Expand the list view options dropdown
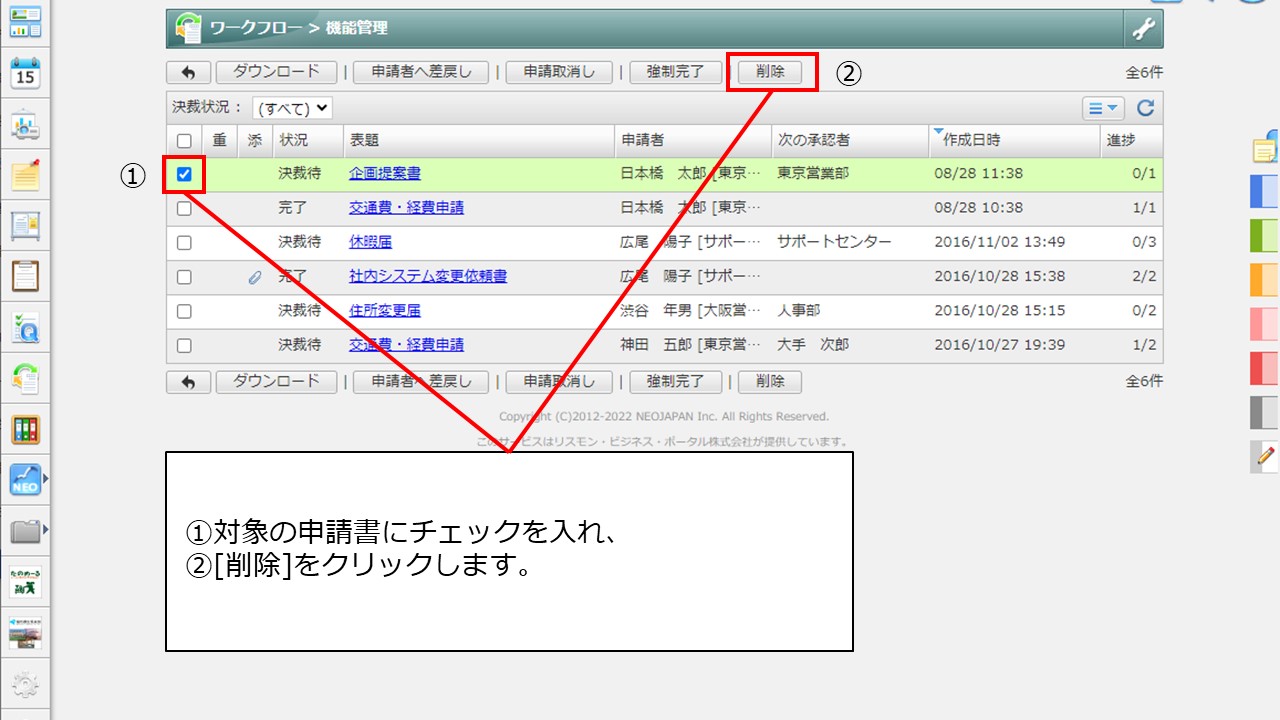The image size is (1280, 720). click(1103, 108)
